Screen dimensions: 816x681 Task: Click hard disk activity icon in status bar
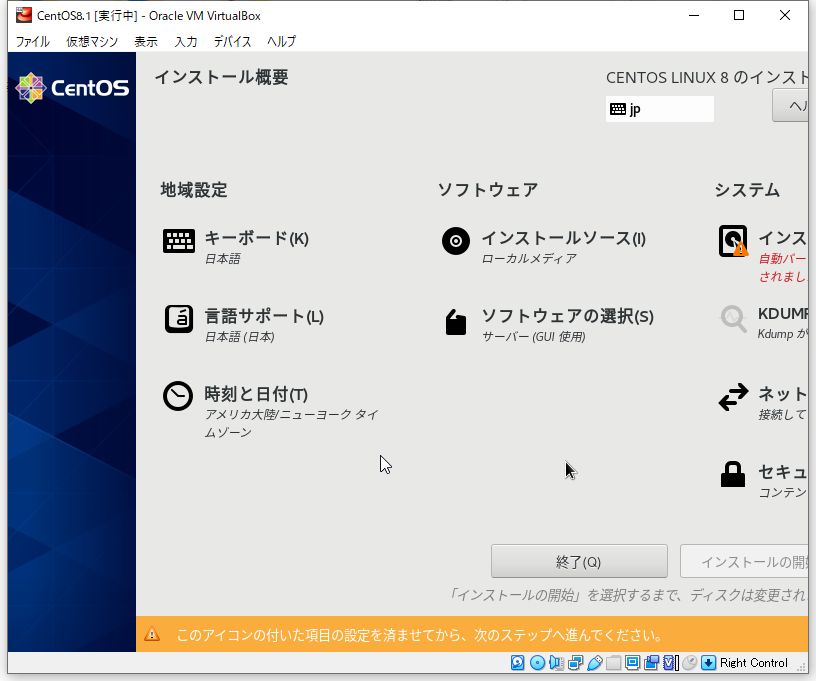pyautogui.click(x=517, y=662)
